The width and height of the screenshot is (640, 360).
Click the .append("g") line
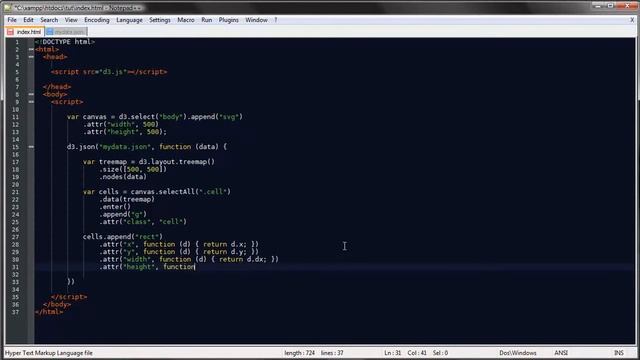(x=122, y=214)
